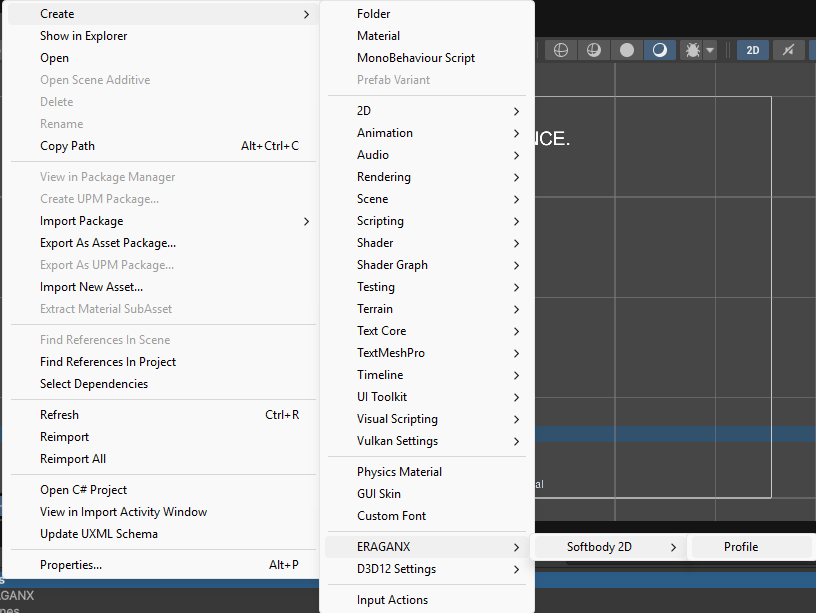
Task: Toggle scene lighting icon next to 2D
Action: pyautogui.click(x=788, y=50)
